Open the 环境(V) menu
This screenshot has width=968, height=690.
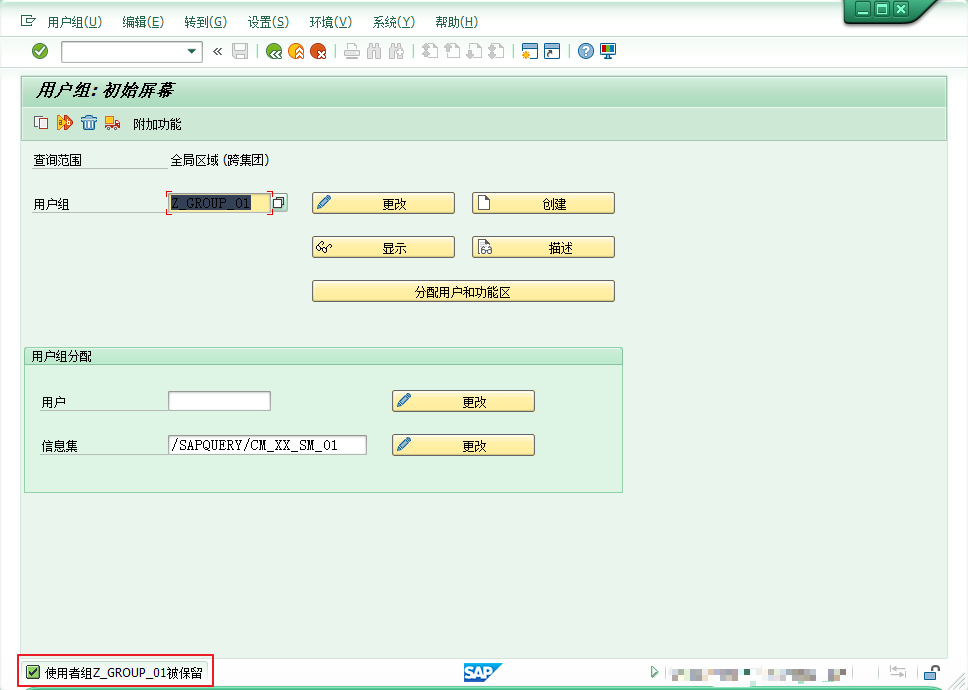331,22
